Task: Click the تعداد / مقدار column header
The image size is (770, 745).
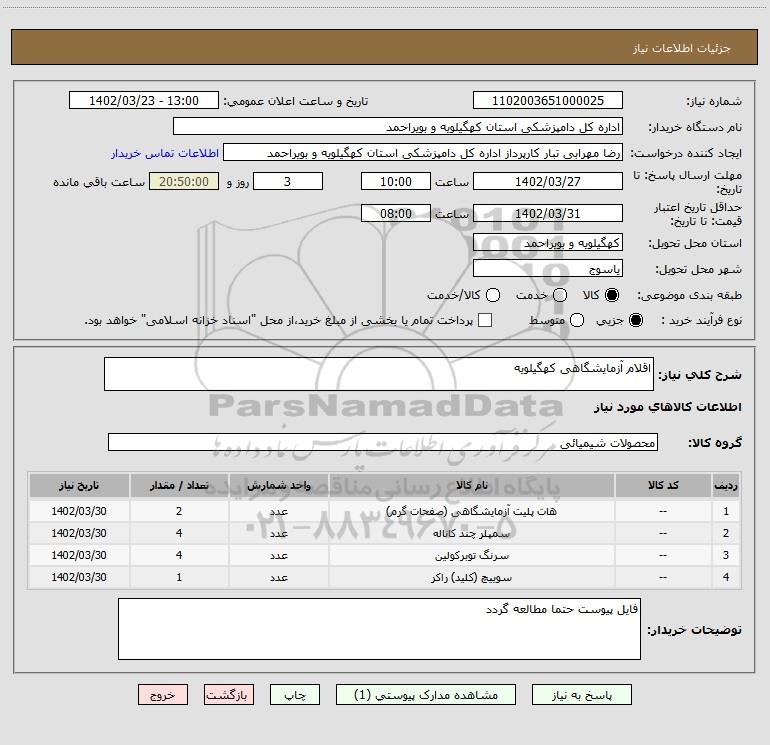Action: [179, 485]
